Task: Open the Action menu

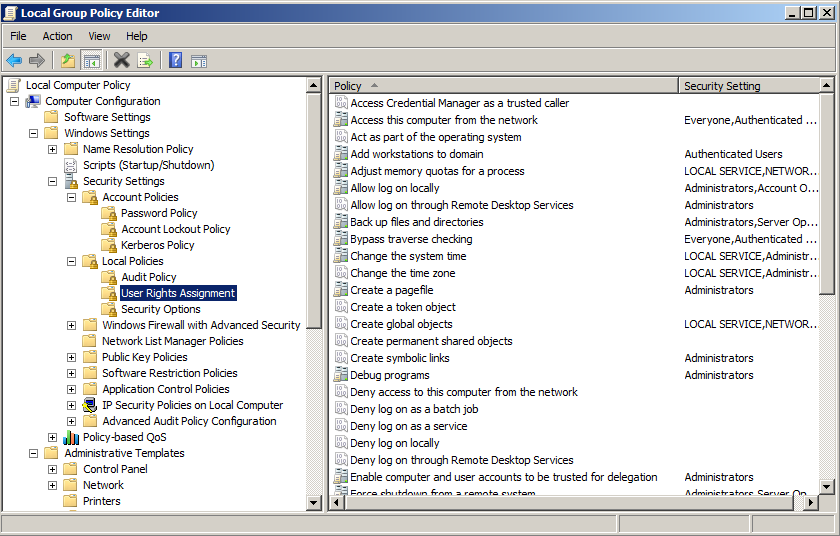Action: coord(57,36)
